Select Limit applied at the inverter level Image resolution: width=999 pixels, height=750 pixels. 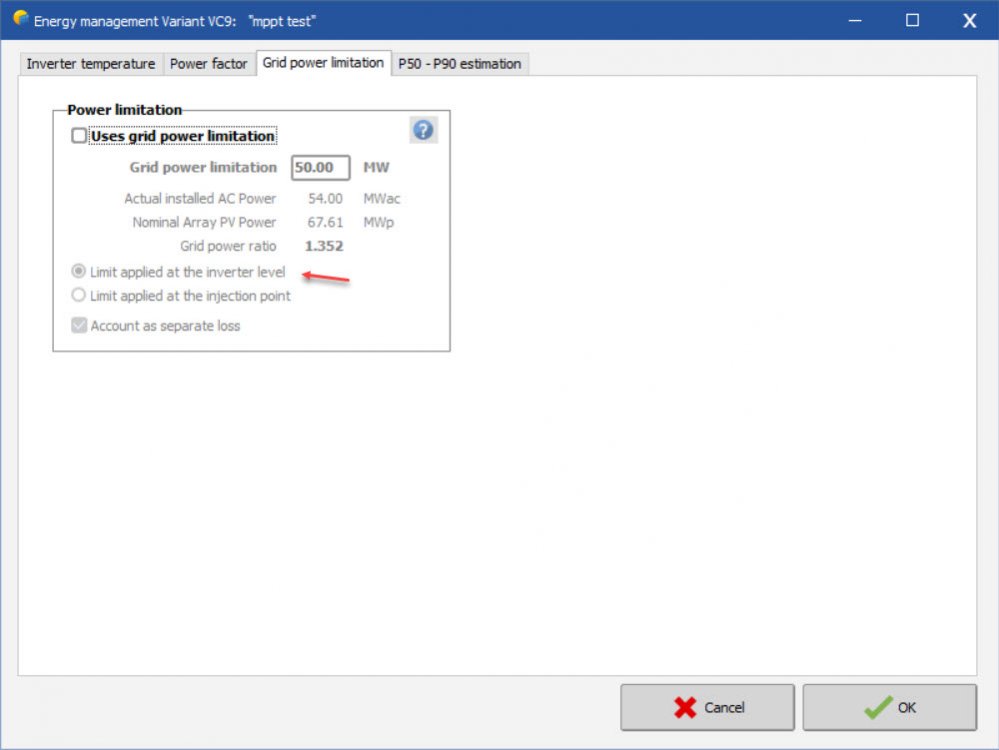(79, 272)
